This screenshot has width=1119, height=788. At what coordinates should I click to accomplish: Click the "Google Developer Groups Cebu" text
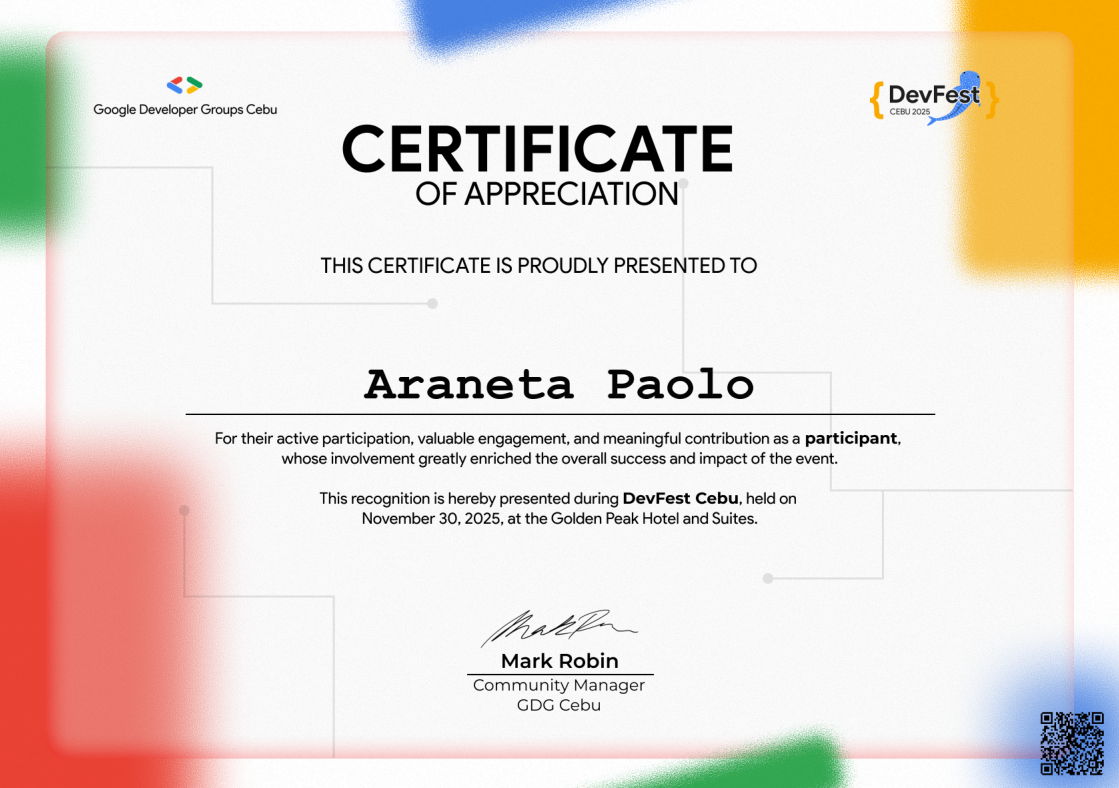click(185, 109)
